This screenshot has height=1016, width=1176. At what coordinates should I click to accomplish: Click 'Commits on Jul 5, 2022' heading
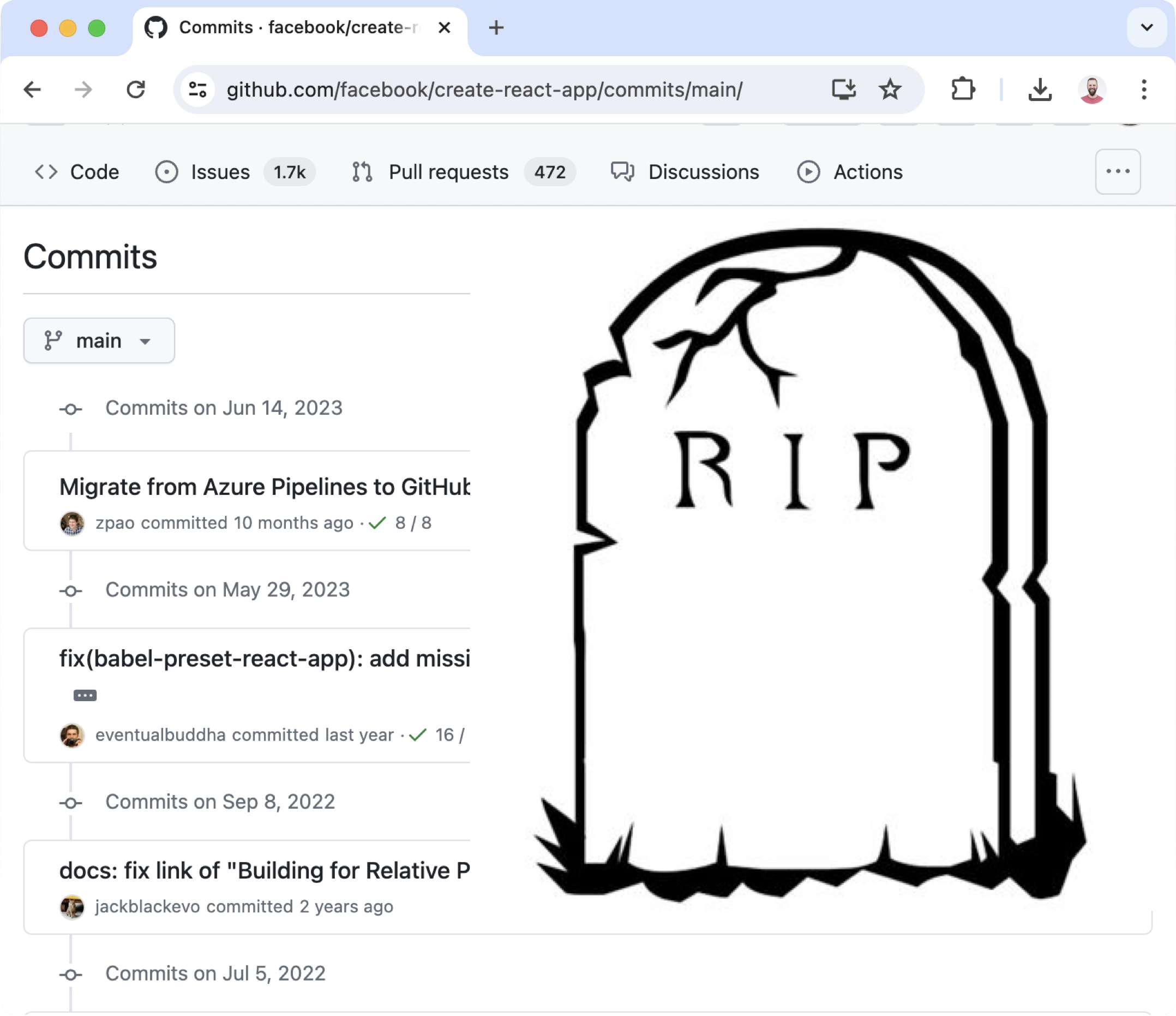[x=215, y=974]
